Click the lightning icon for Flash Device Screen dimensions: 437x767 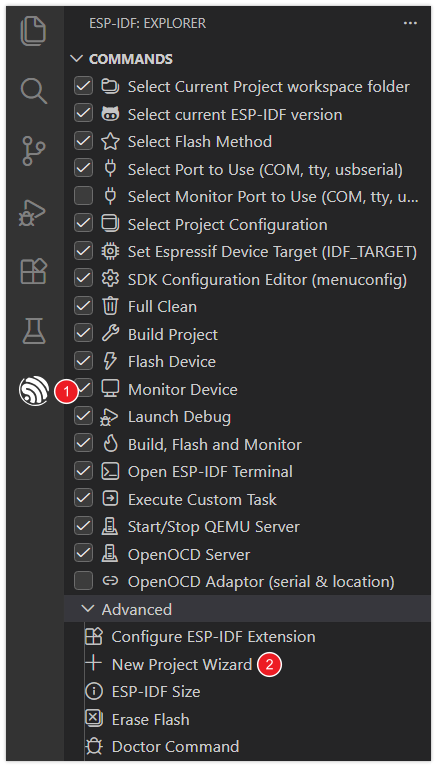(110, 361)
